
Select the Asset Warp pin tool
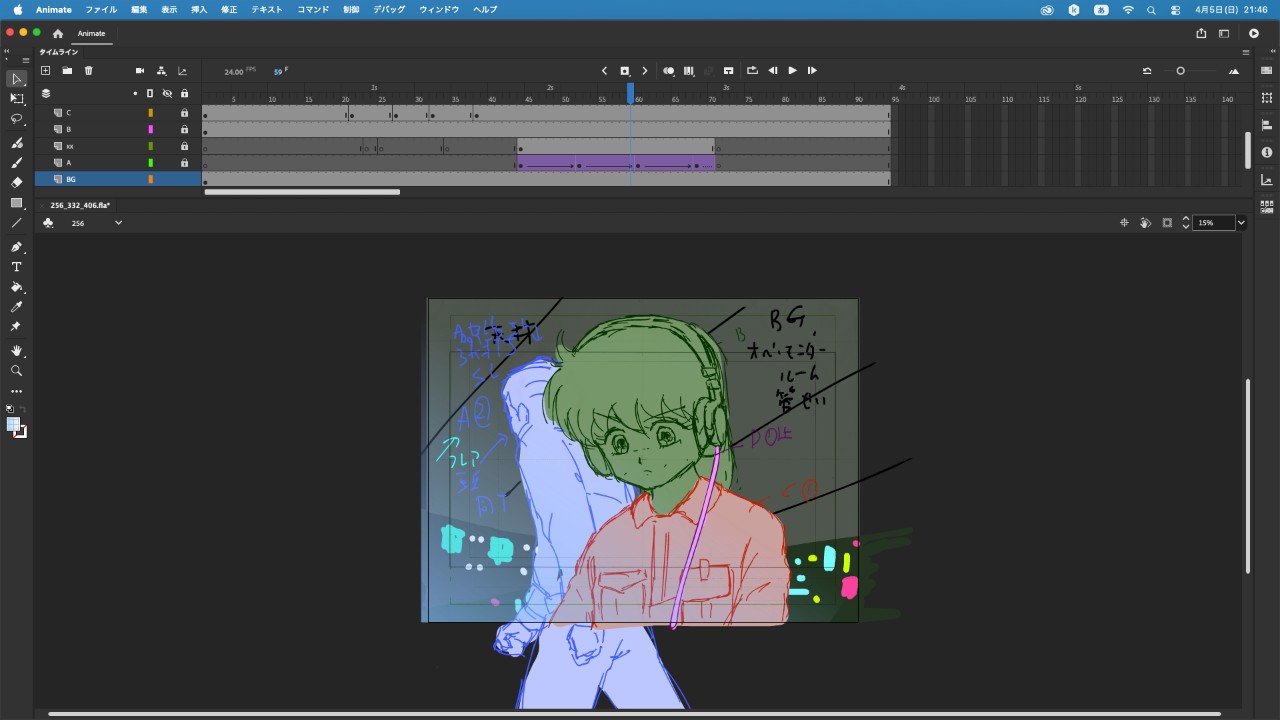(16, 327)
